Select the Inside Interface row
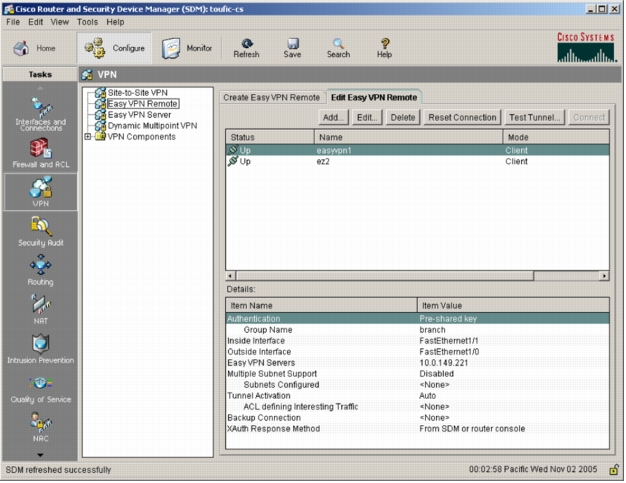 pos(417,341)
